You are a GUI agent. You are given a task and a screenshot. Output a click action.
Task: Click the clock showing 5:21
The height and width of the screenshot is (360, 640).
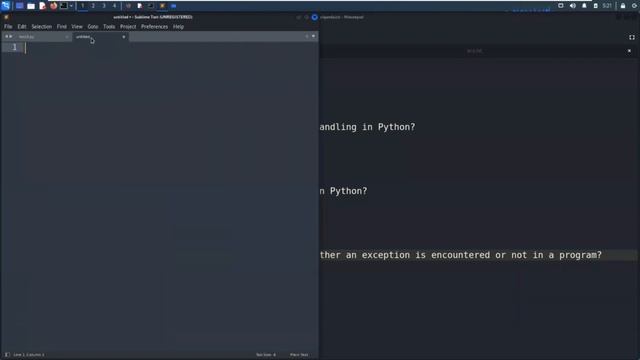(607, 6)
